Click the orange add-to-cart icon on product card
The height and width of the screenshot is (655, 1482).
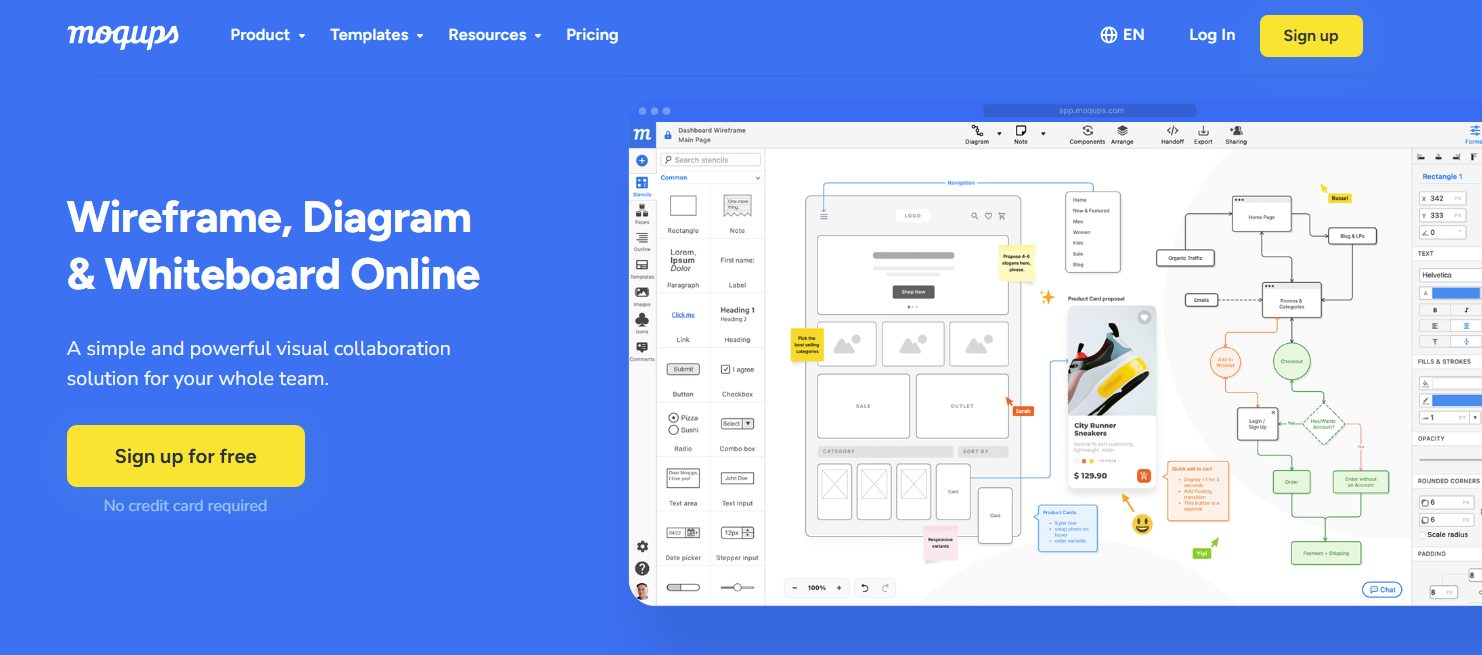[1144, 476]
